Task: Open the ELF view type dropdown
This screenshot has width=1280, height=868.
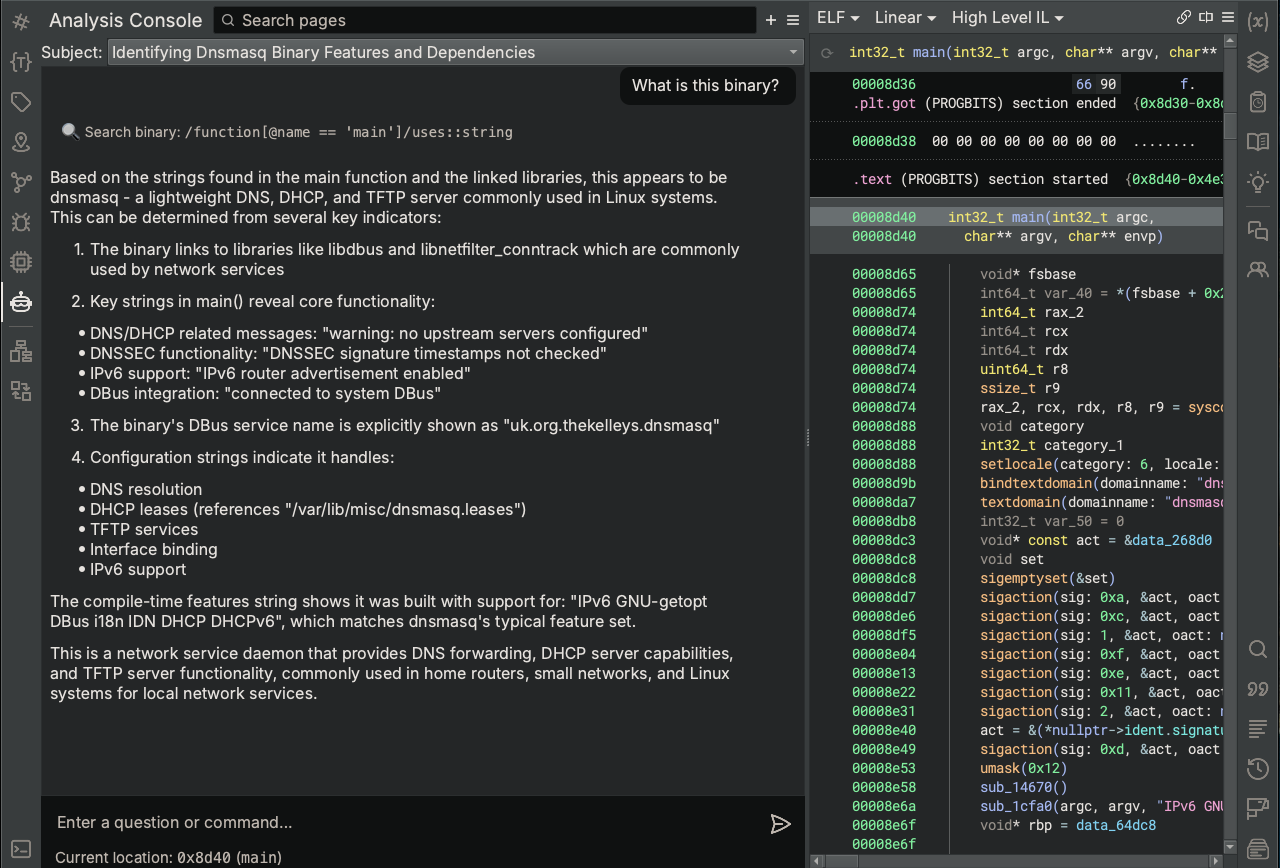Action: 838,18
